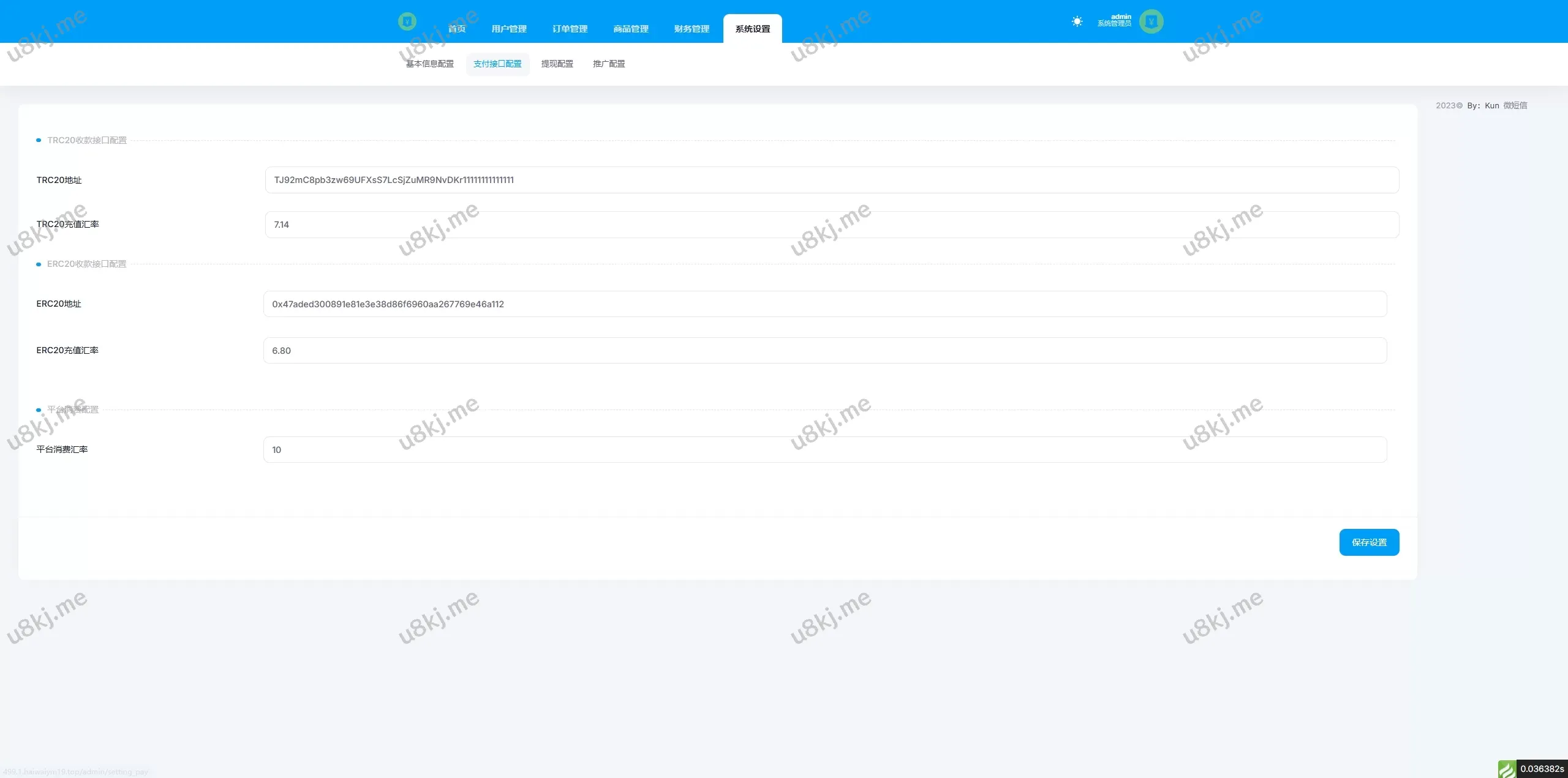Click the ERC20地址 input field
The width and height of the screenshot is (1568, 778).
coord(824,304)
